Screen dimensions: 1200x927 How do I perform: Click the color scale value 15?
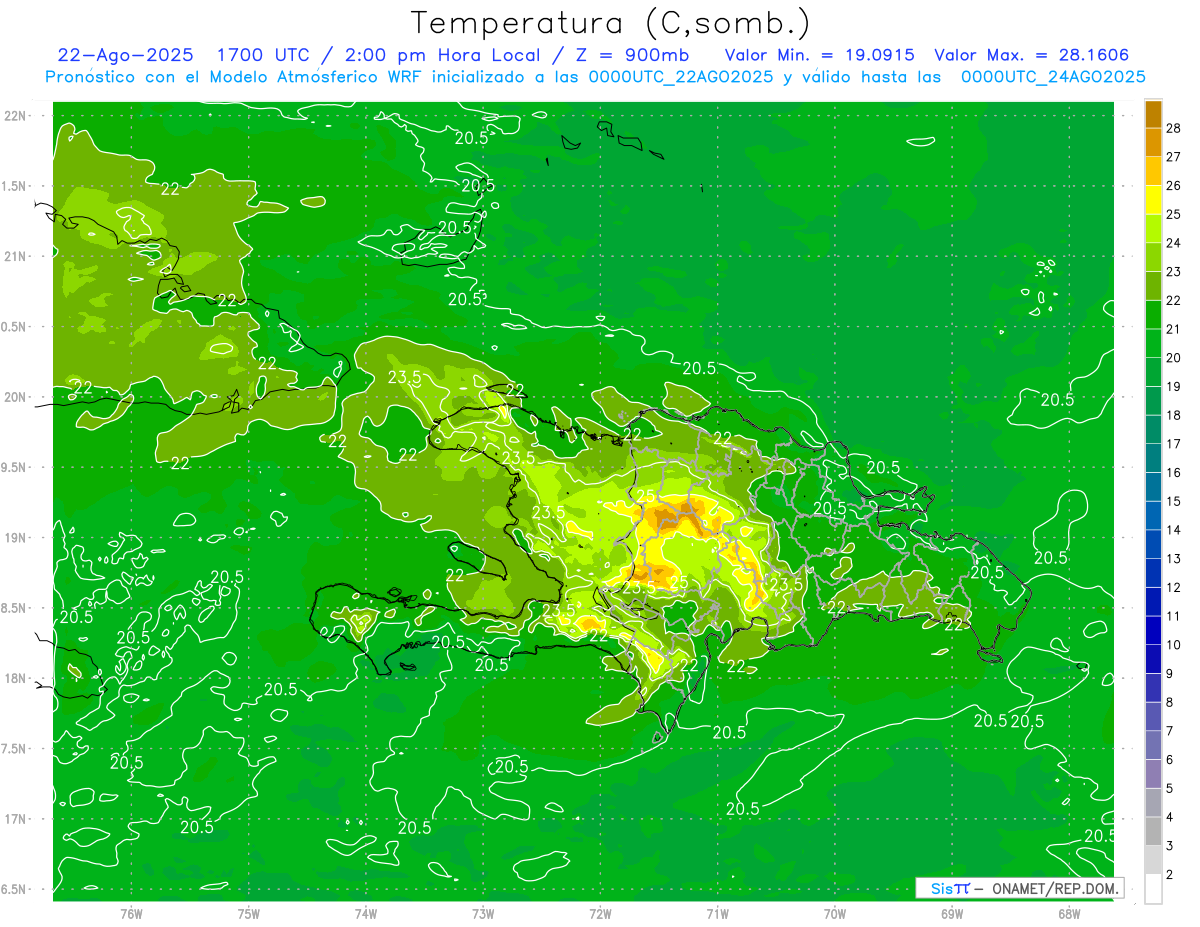(1173, 501)
